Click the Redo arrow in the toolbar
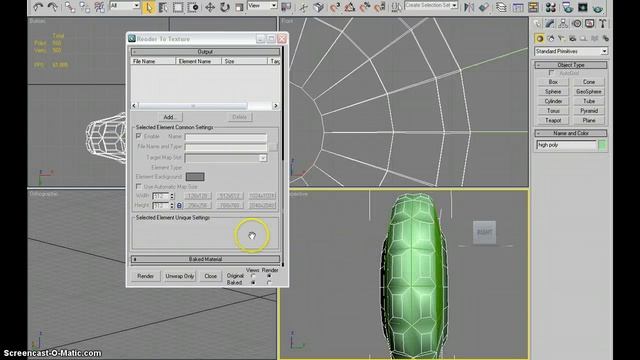 click(x=52, y=7)
